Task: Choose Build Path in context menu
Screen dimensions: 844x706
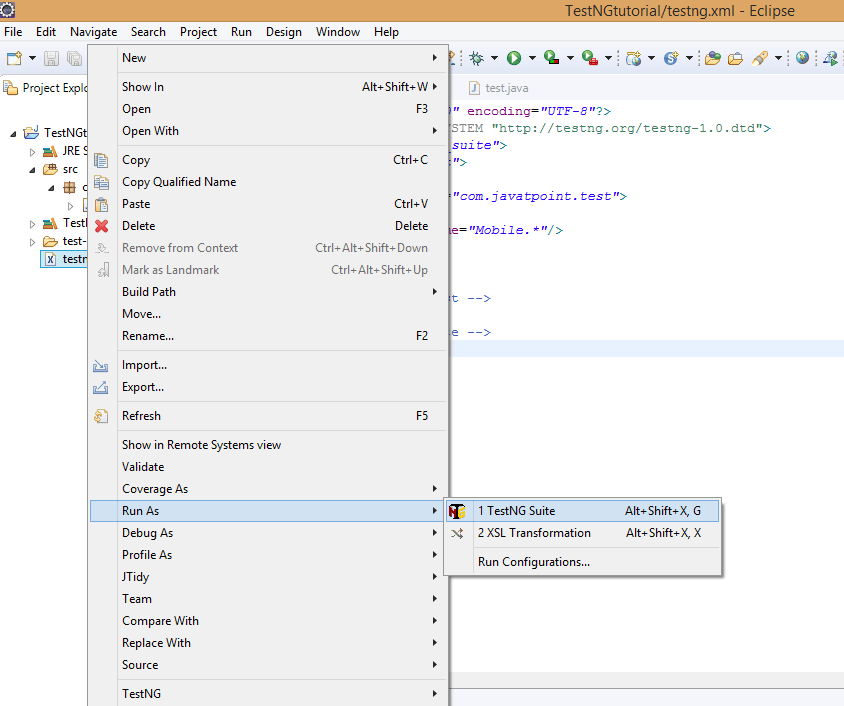Action: pos(268,292)
